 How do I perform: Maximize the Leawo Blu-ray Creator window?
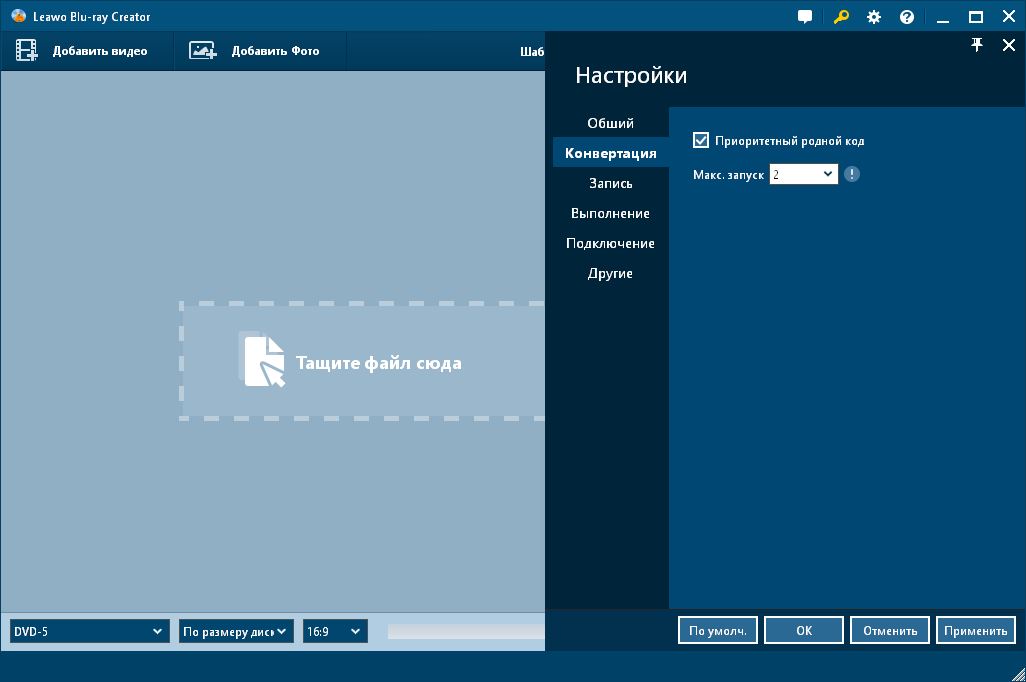click(x=976, y=17)
